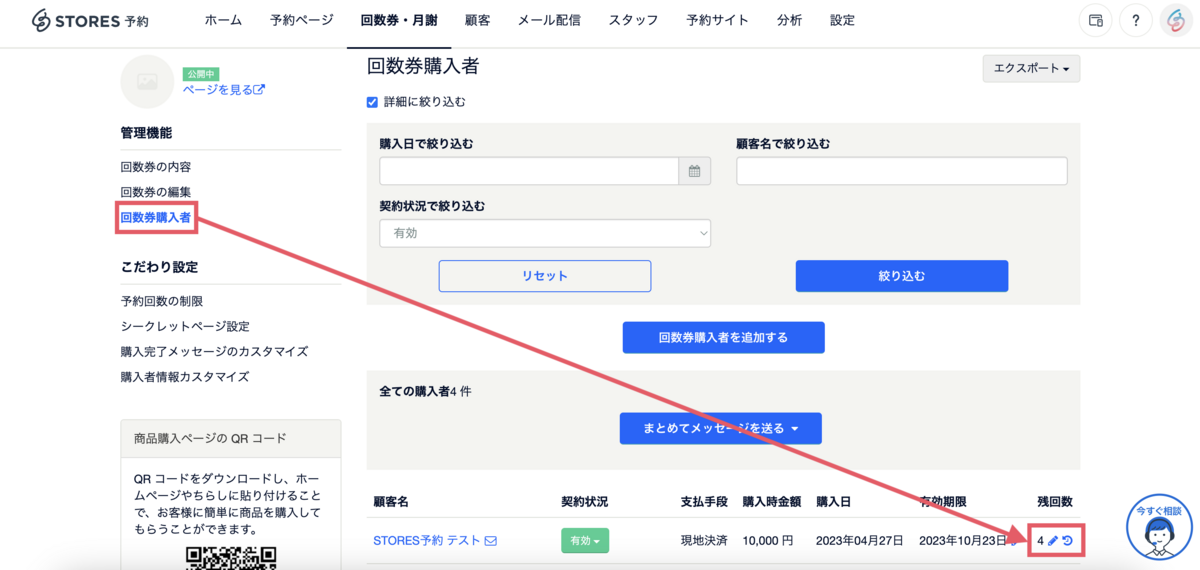Open the 設定 tab
Screen dimensions: 1200x570
click(842, 20)
